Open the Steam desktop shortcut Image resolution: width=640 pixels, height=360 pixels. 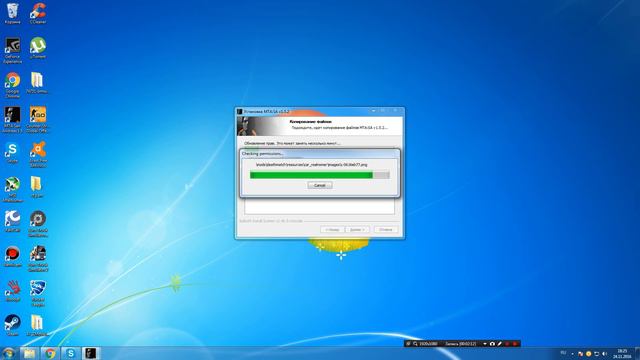tap(12, 325)
